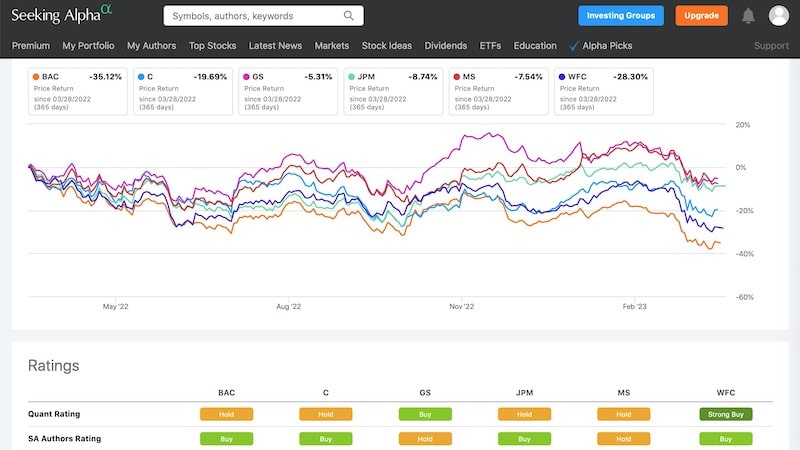
Task: Click JPM price return -8.74%
Action: pos(423,77)
